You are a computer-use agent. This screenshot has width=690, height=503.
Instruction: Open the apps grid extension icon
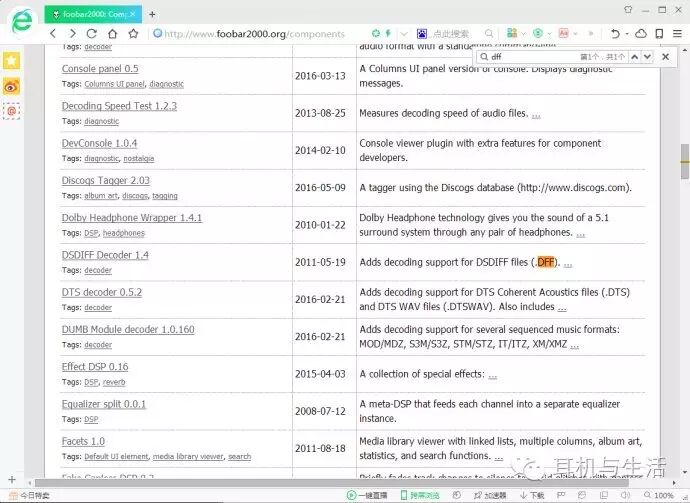pos(512,33)
